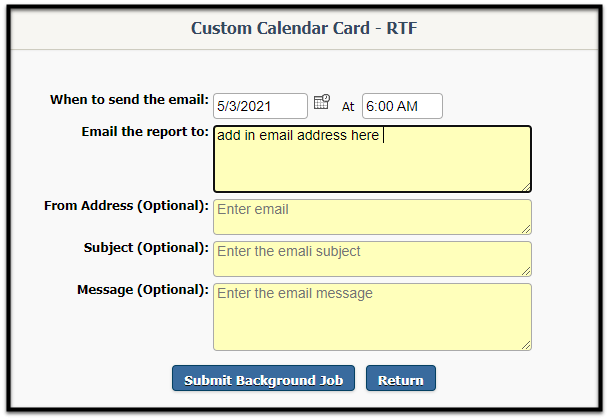Viewport: 609px width, 420px height.
Task: Click the 'From Address (Optional):' label
Action: (x=126, y=206)
